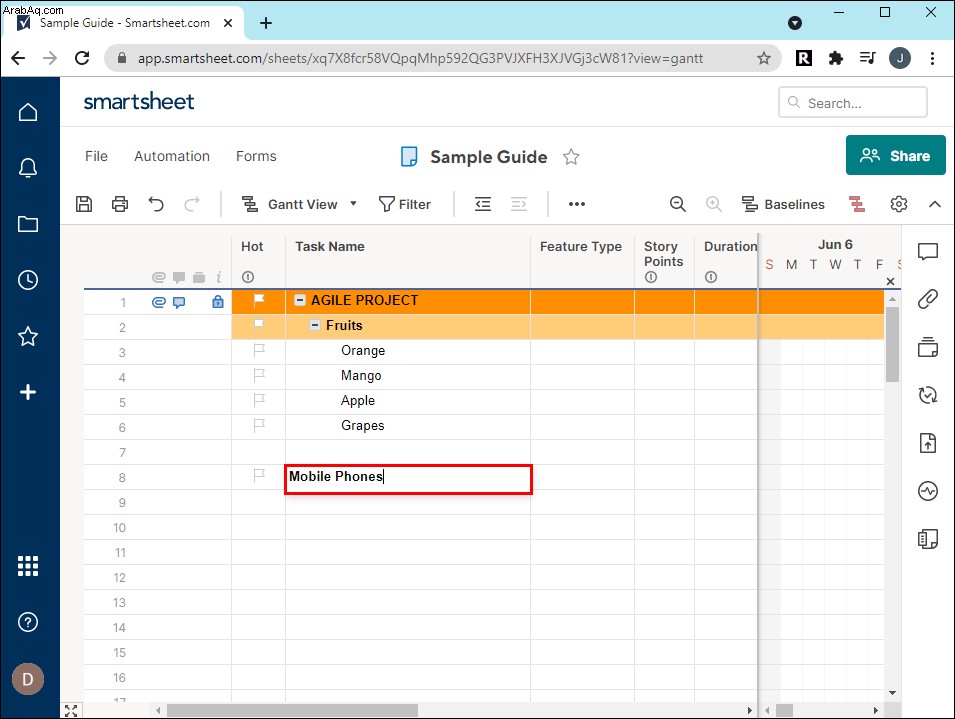955x719 pixels.
Task: Open Proofs panel icon
Action: pyautogui.click(x=928, y=347)
